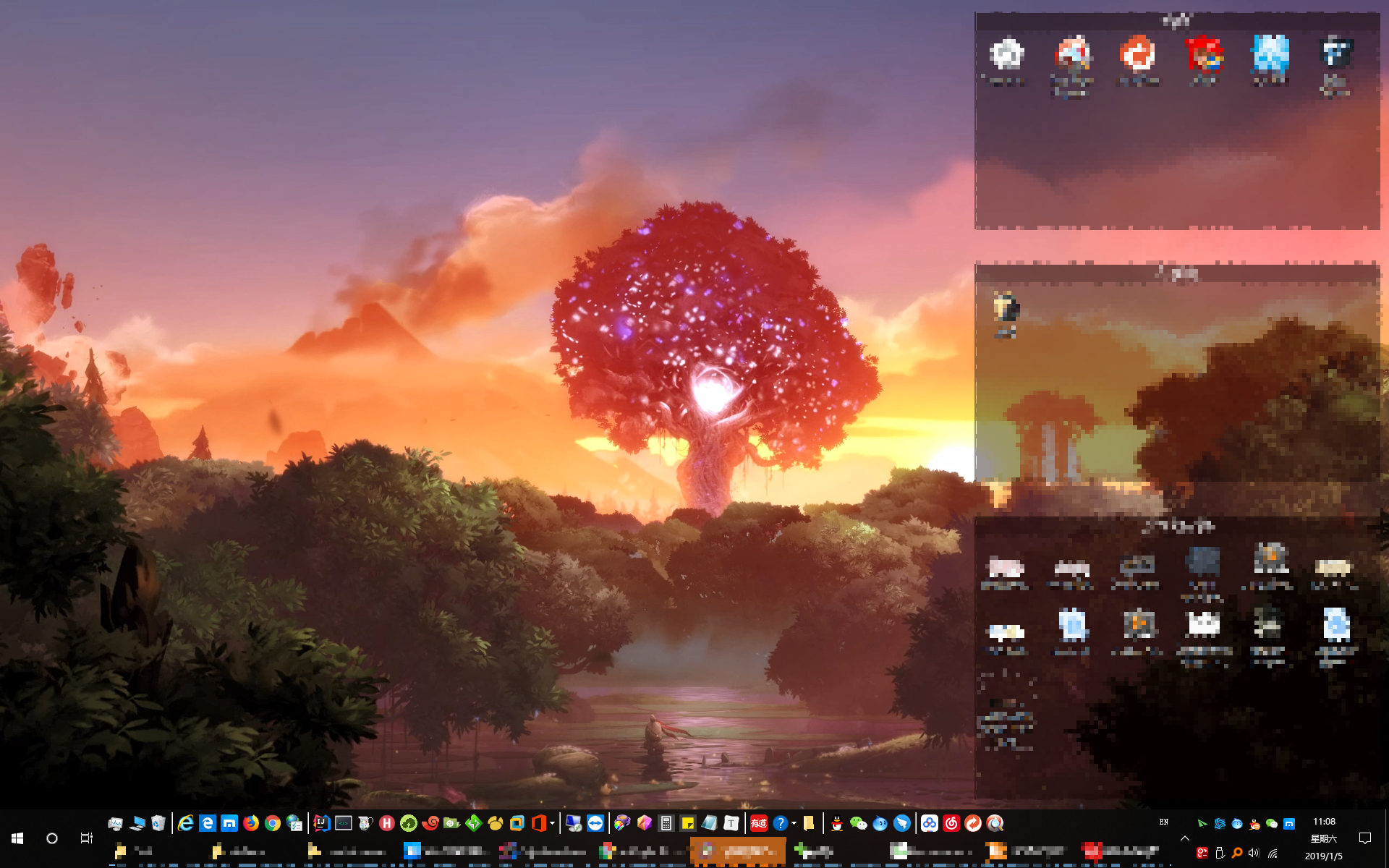Click the orange magnifier tray icon

click(1237, 854)
